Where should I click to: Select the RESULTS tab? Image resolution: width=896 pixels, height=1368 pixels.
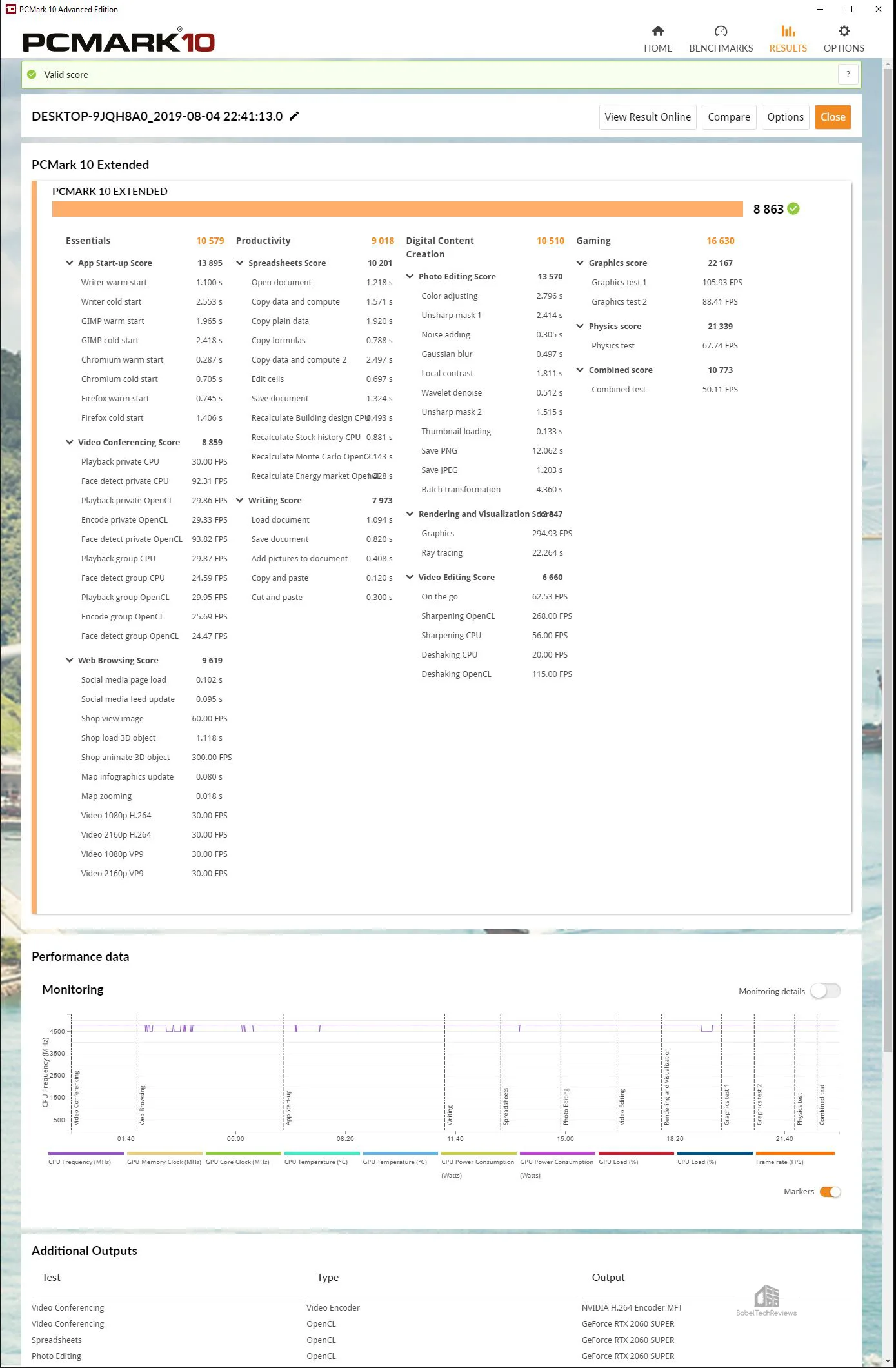788,39
